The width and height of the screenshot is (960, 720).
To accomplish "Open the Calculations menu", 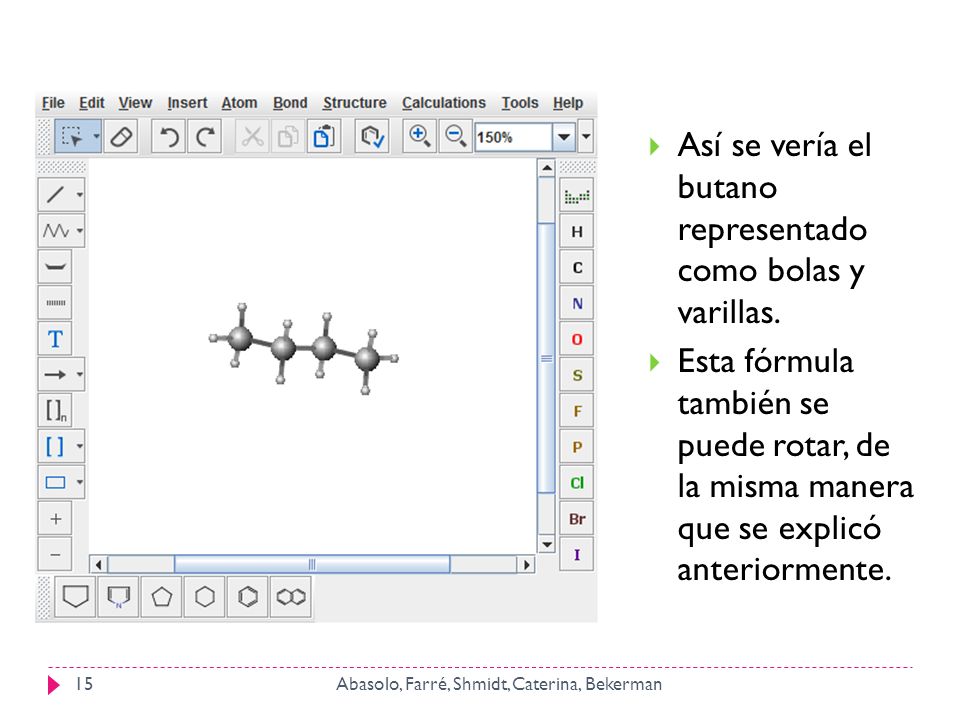I will [x=444, y=103].
